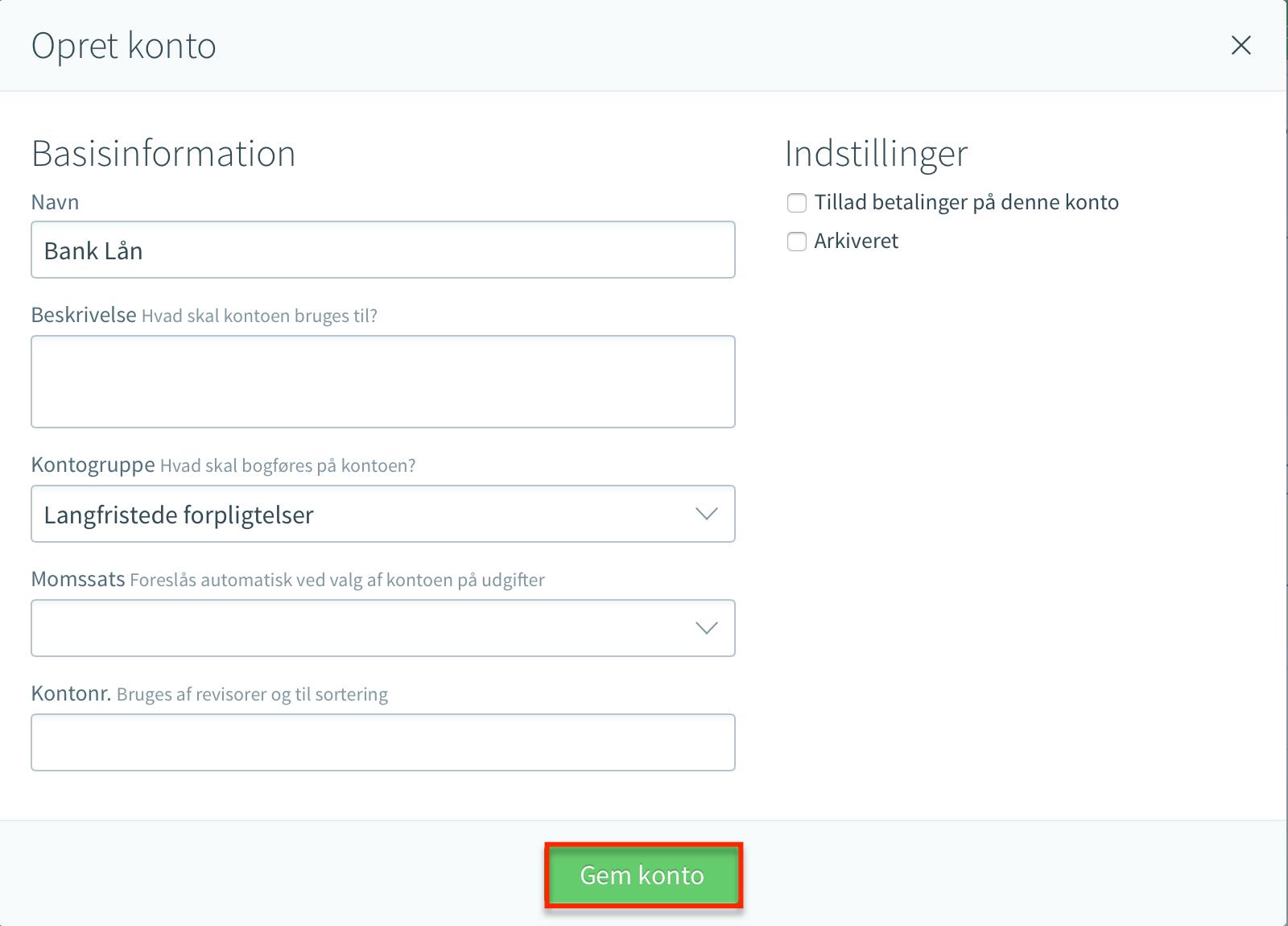Click the Navn field label
This screenshot has height=926, width=1288.
(55, 202)
